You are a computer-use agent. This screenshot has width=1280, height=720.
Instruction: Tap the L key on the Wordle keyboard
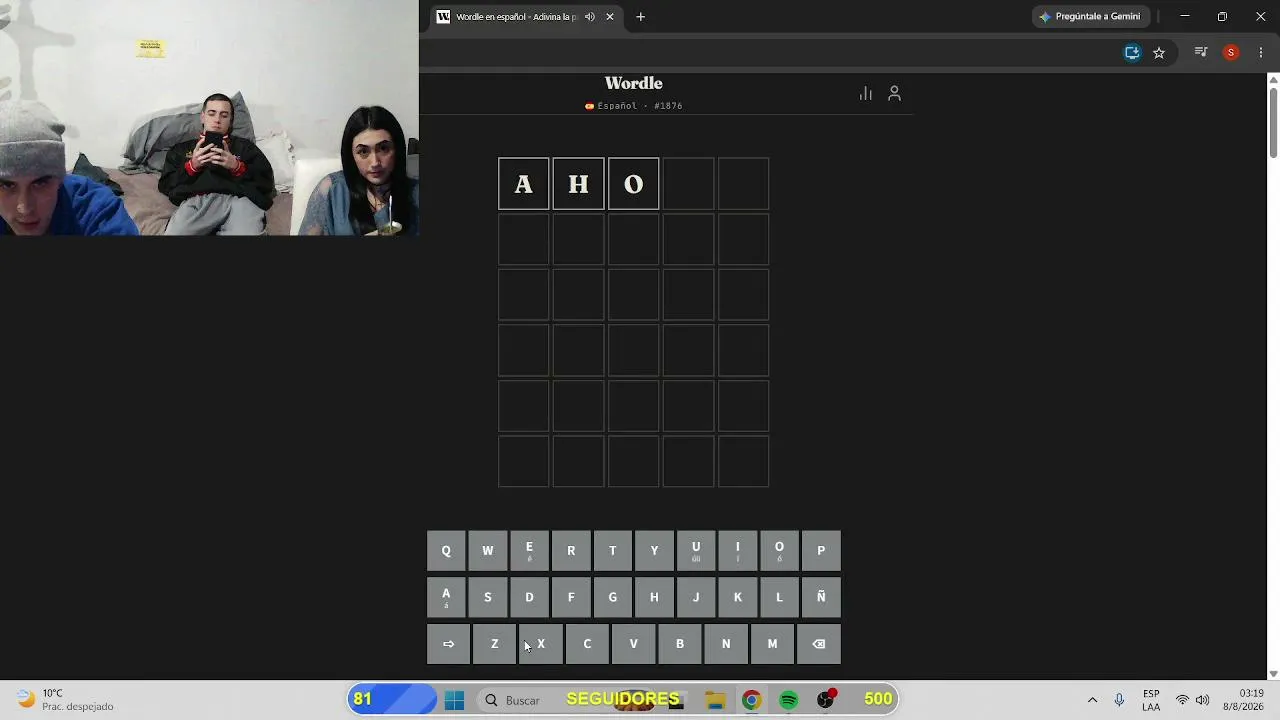pyautogui.click(x=779, y=597)
